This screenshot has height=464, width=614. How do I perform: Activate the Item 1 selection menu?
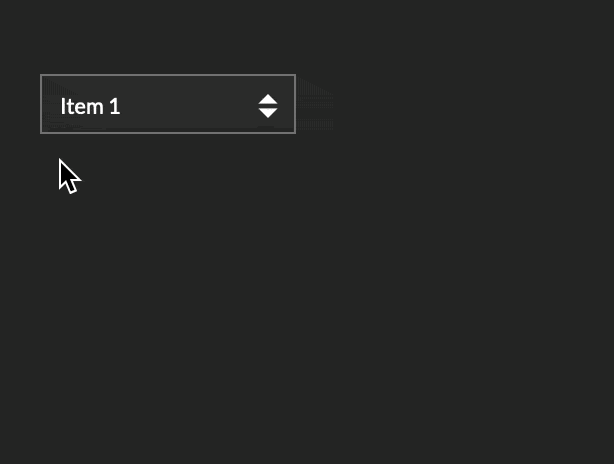pyautogui.click(x=168, y=104)
